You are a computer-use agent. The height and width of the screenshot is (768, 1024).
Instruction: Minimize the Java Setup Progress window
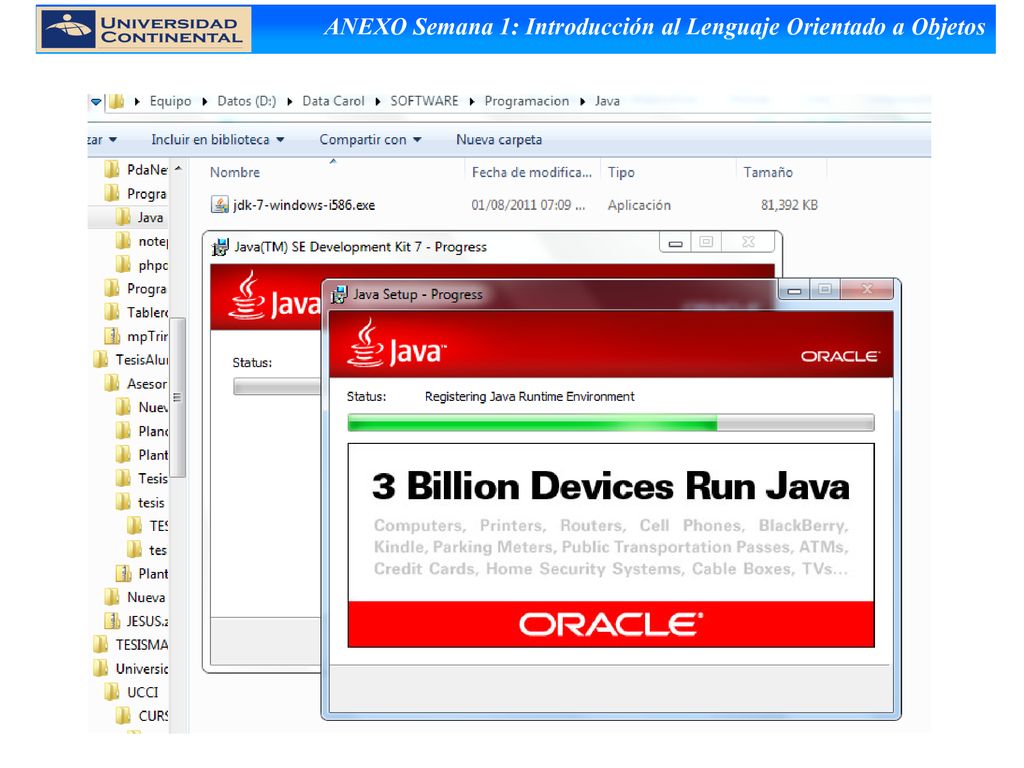(794, 290)
